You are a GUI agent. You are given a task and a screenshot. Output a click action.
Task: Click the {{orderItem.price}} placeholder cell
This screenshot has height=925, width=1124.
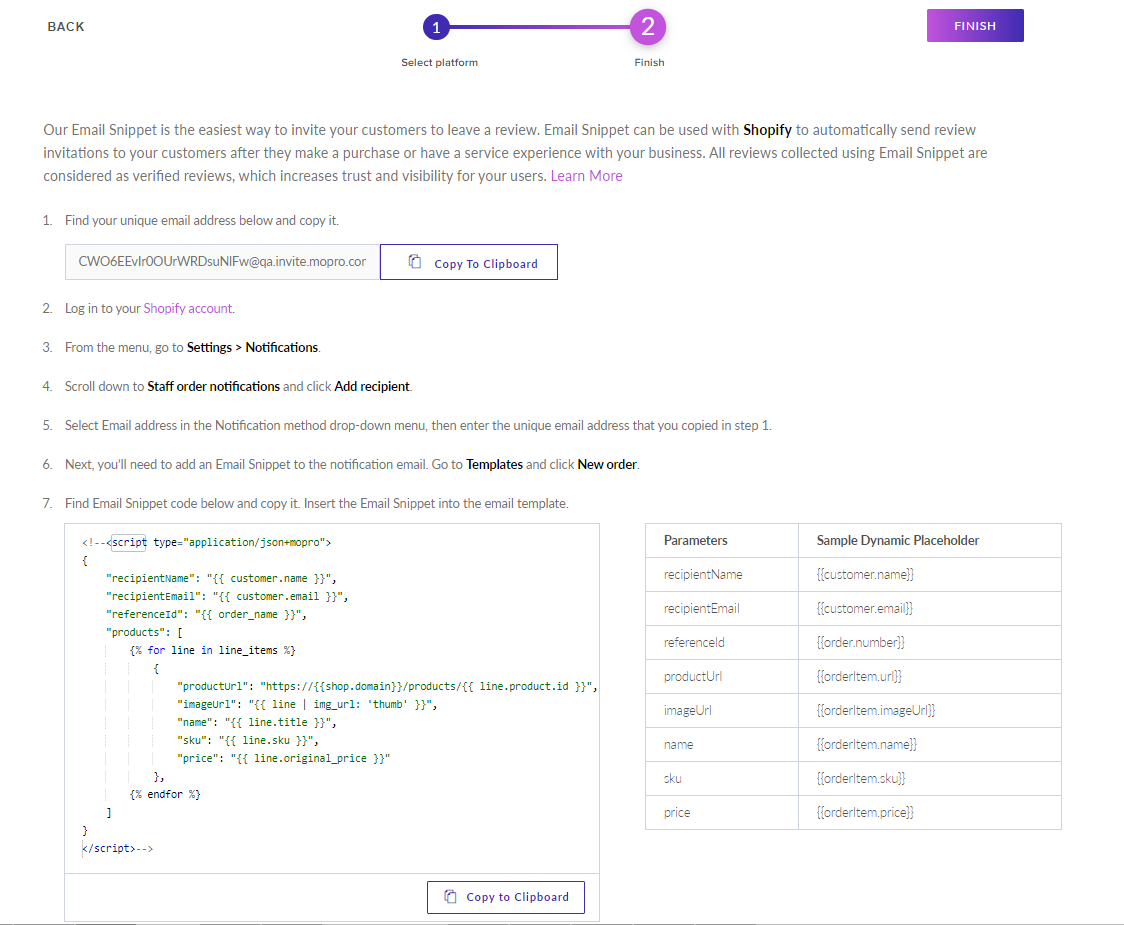[x=930, y=812]
